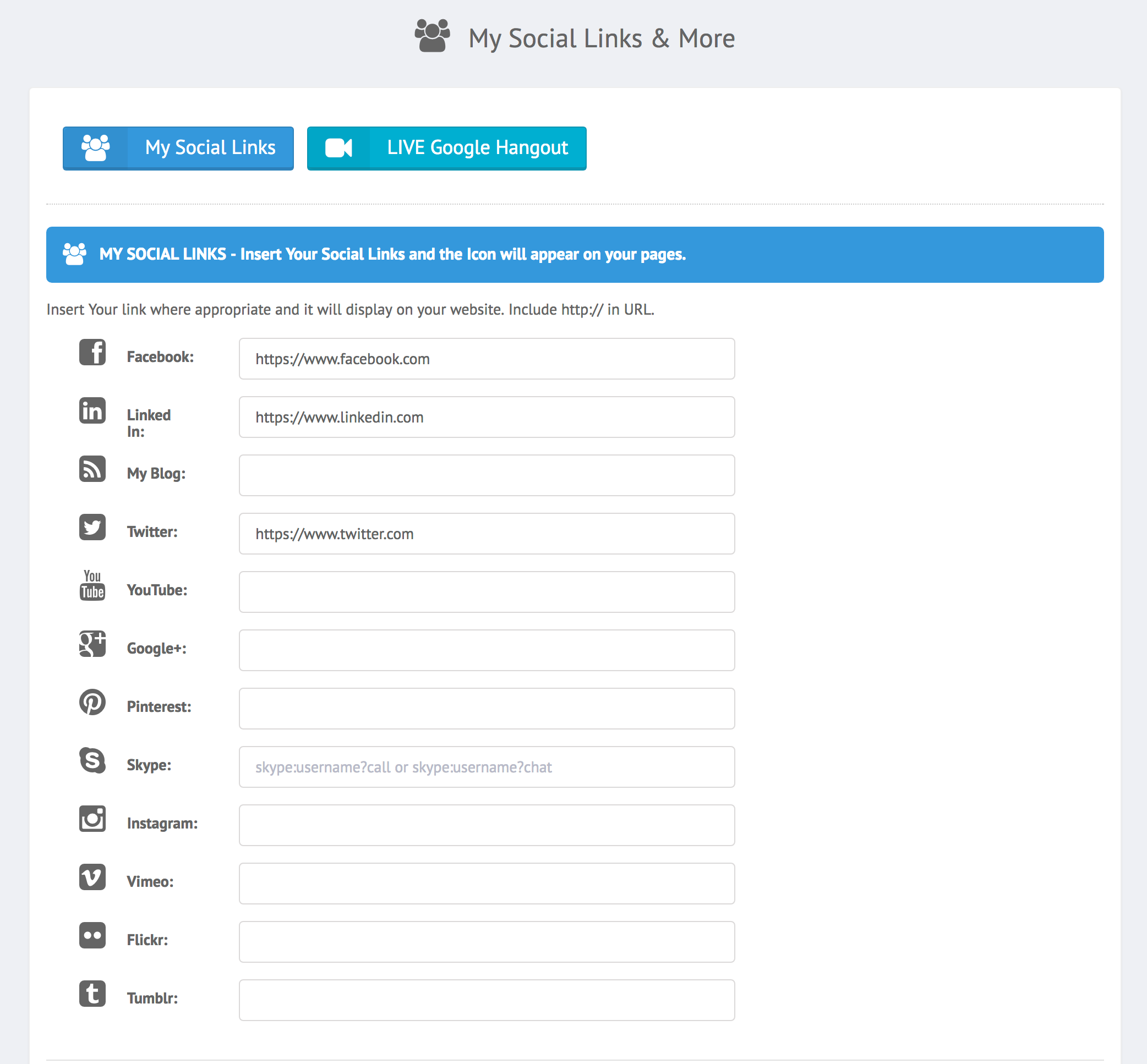Click the Skype icon

[92, 760]
